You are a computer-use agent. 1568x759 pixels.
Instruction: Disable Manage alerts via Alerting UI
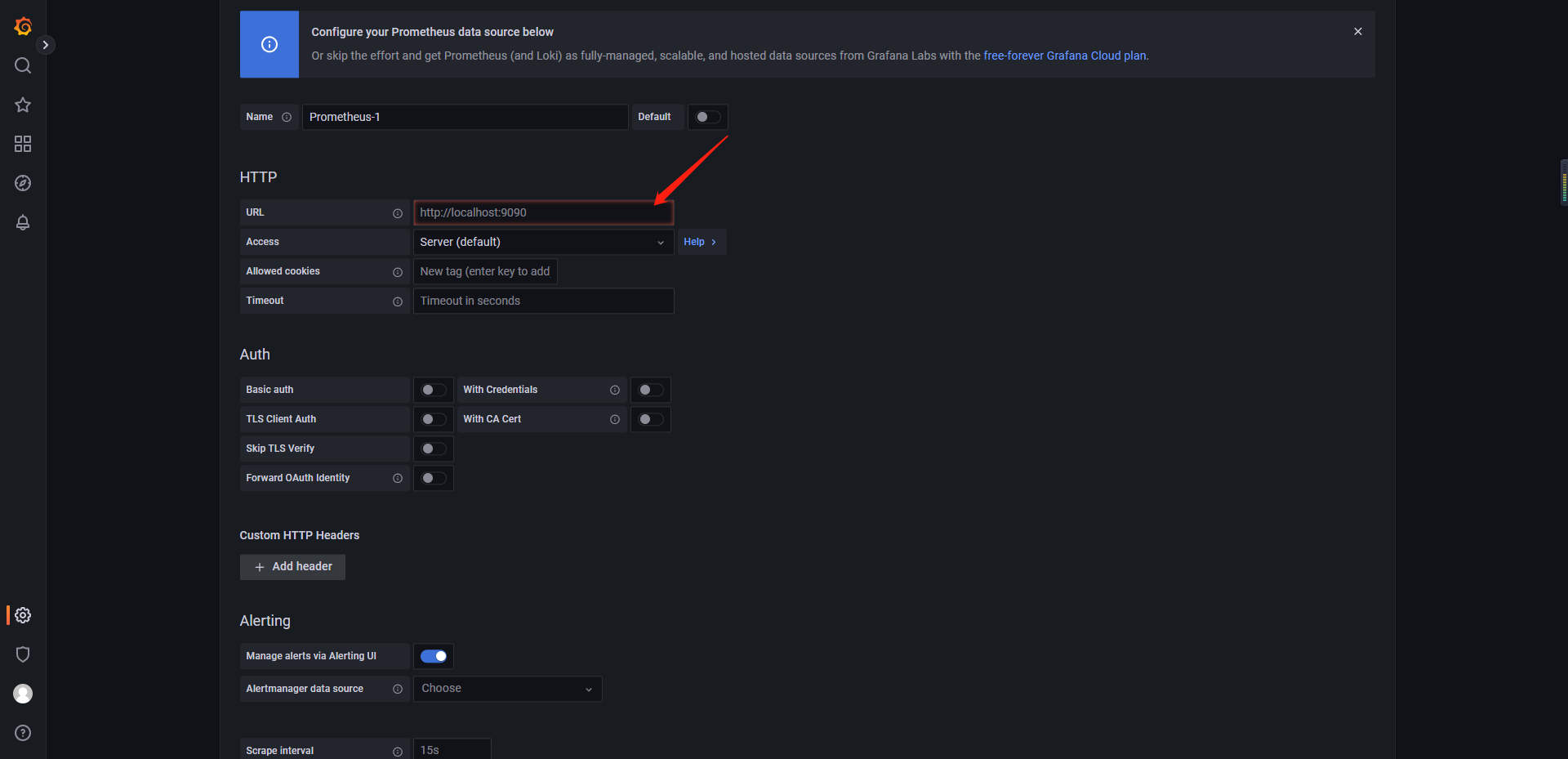click(434, 655)
